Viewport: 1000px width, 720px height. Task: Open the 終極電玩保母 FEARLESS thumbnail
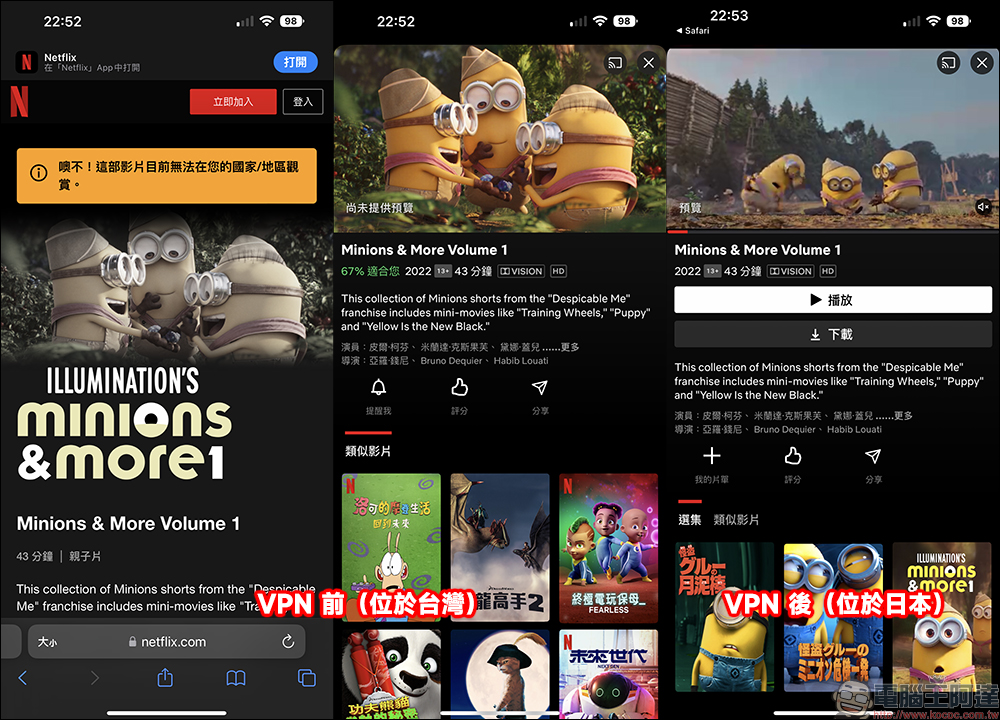608,548
